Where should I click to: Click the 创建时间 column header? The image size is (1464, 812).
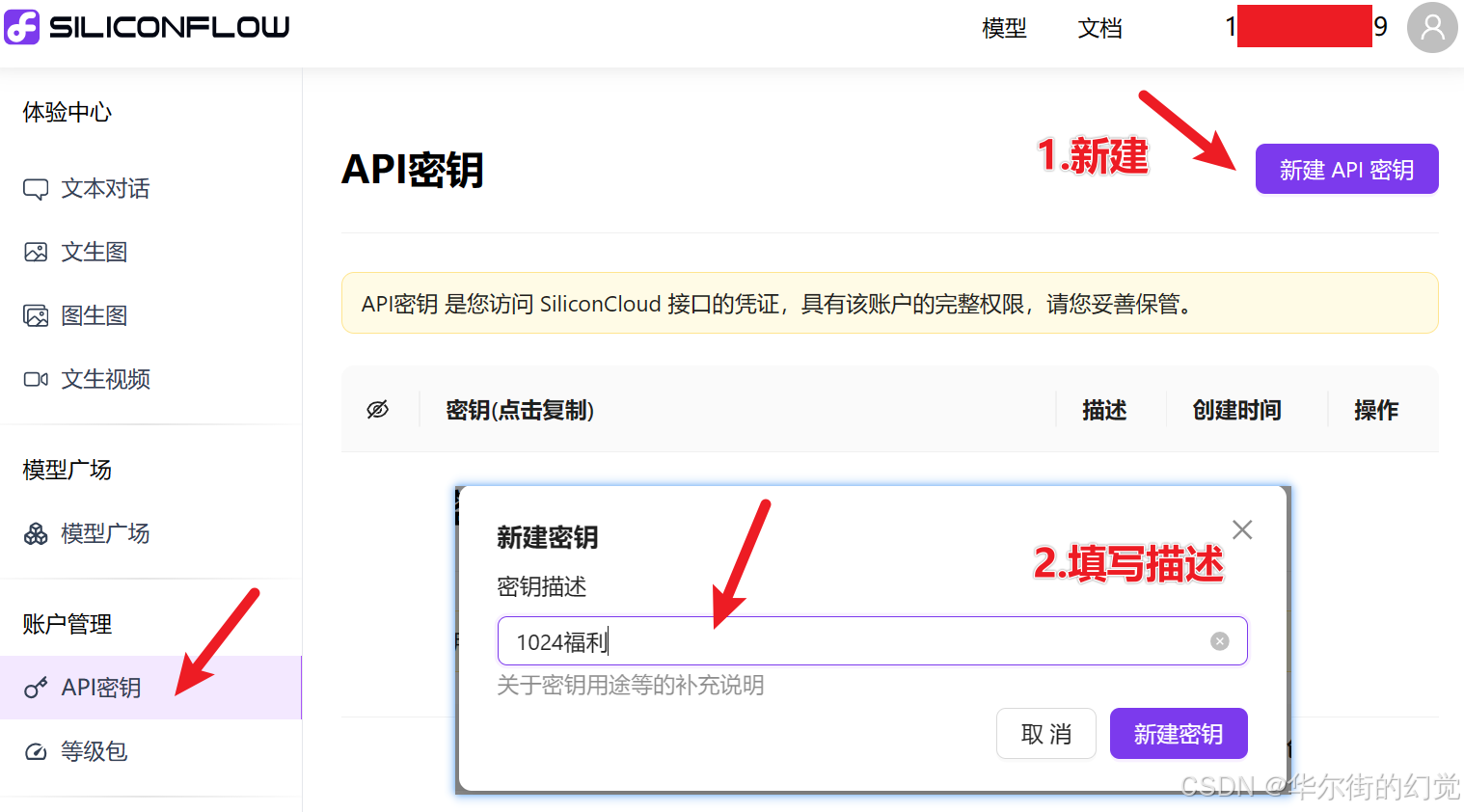pyautogui.click(x=1236, y=410)
